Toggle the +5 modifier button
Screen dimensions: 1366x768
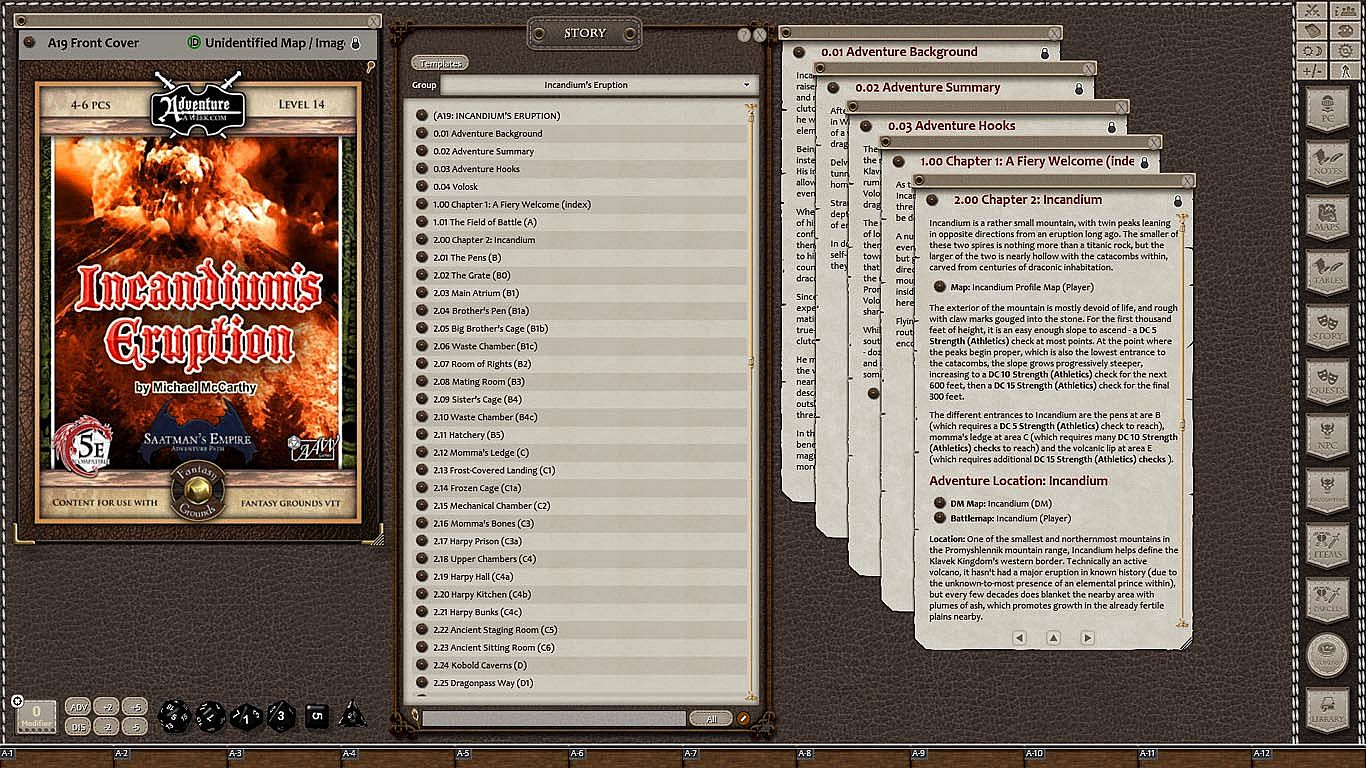134,707
